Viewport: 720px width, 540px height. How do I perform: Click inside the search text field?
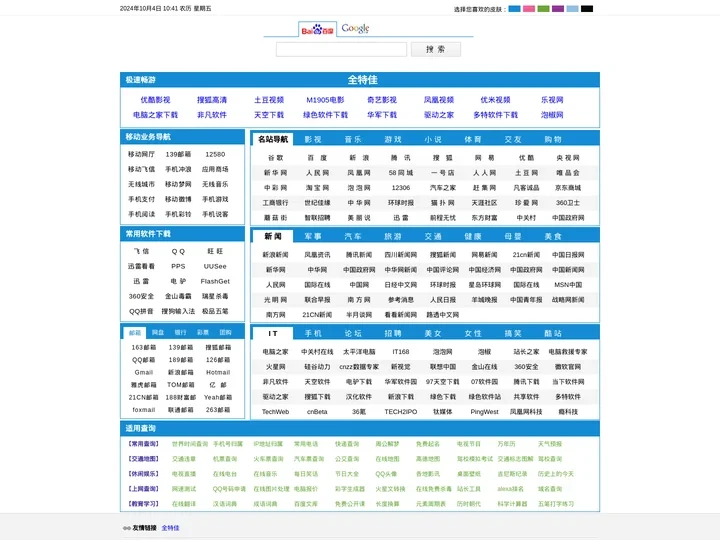point(341,49)
